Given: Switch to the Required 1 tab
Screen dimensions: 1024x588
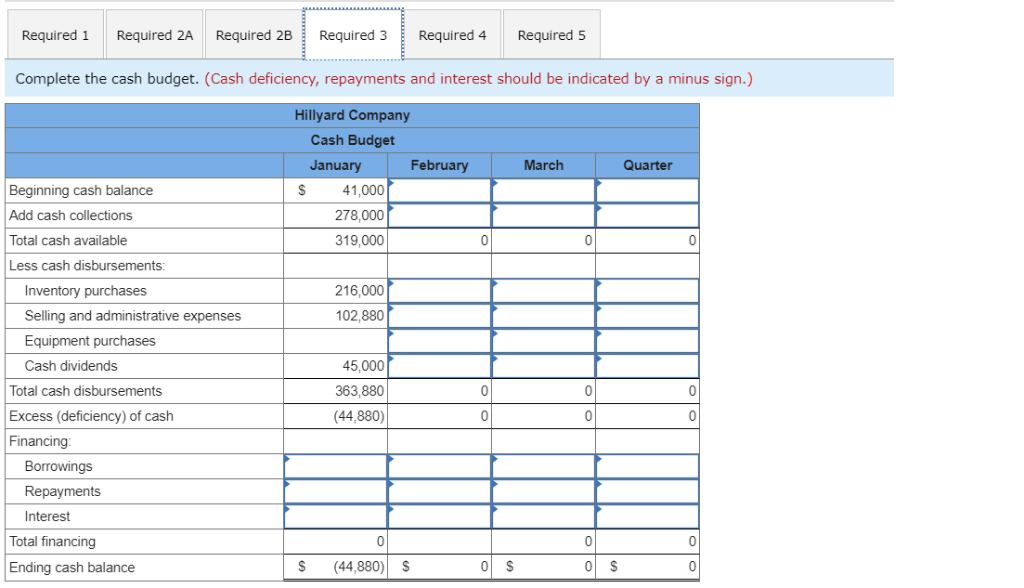Looking at the screenshot, I should click(55, 34).
